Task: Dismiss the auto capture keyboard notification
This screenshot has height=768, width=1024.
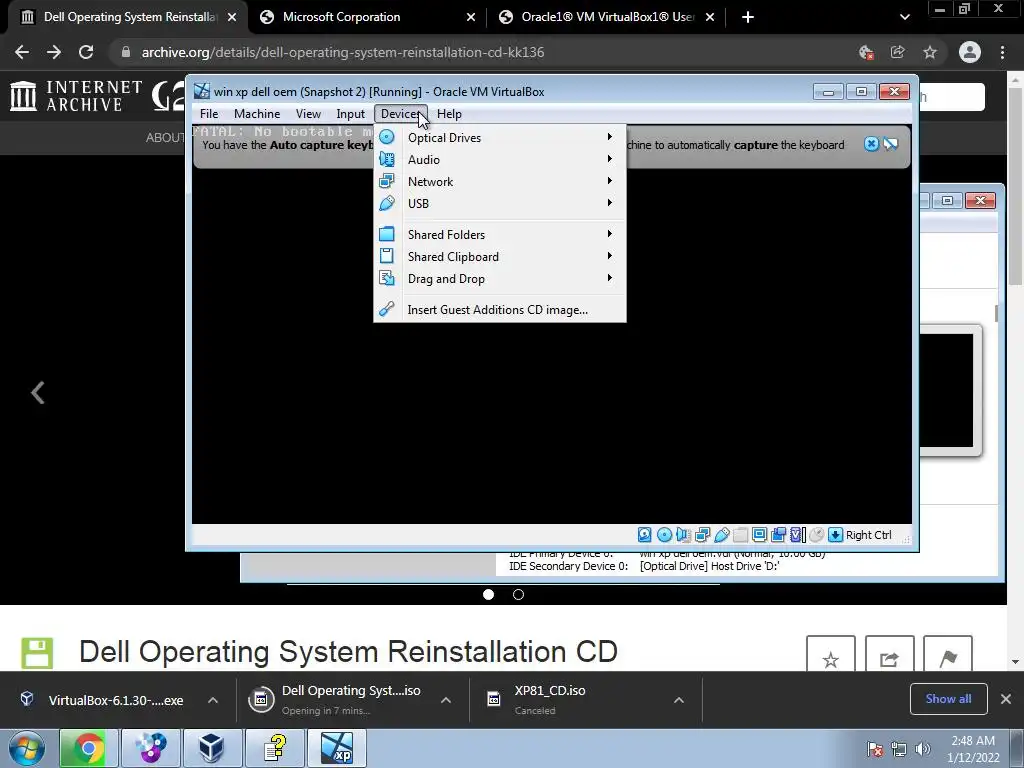Action: coord(871,144)
